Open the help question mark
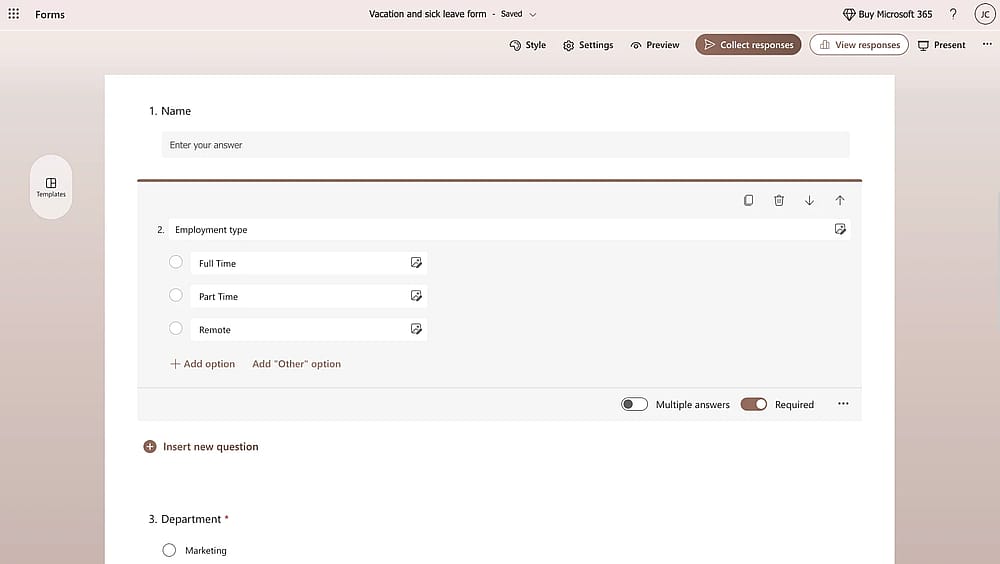1000x564 pixels. [953, 14]
